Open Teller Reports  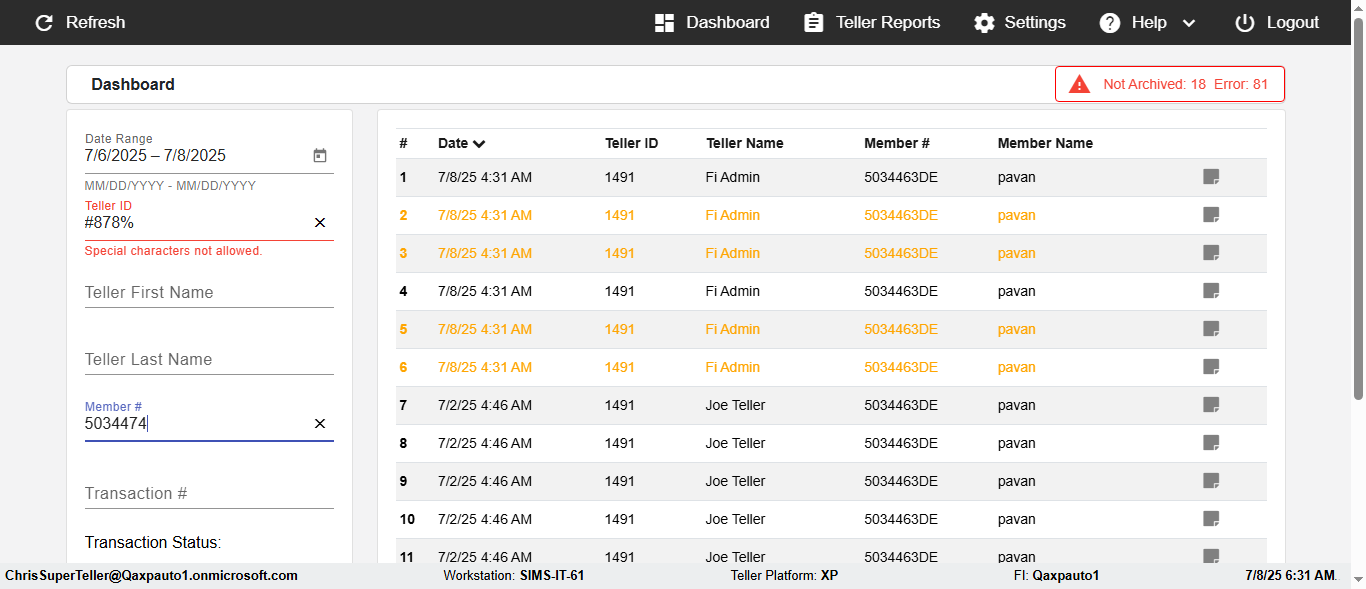pos(872,22)
